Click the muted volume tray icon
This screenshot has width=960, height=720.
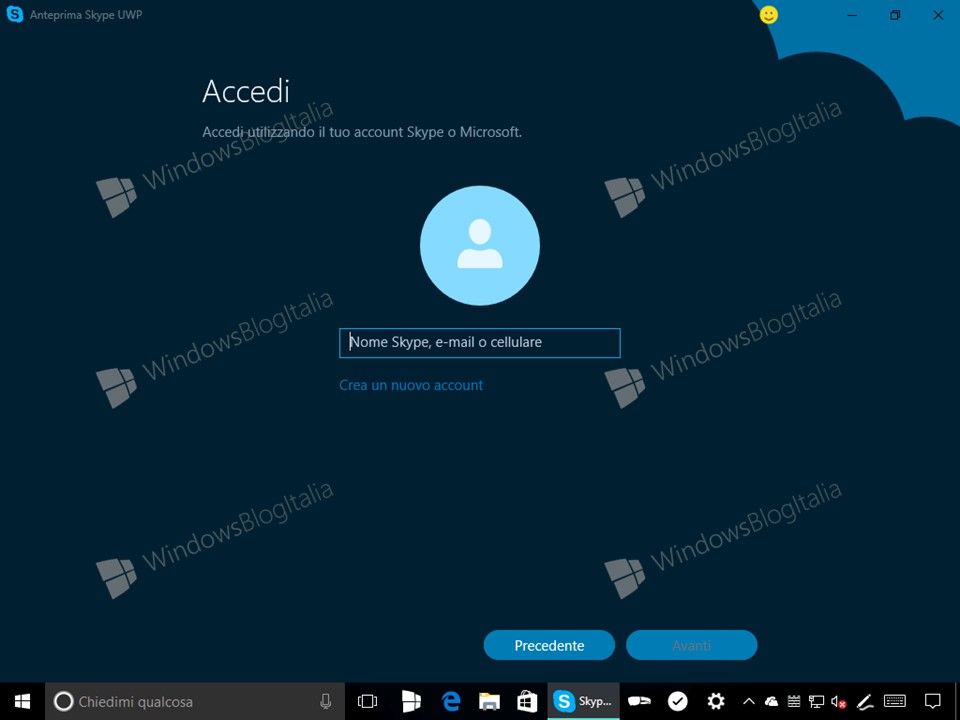tap(839, 702)
